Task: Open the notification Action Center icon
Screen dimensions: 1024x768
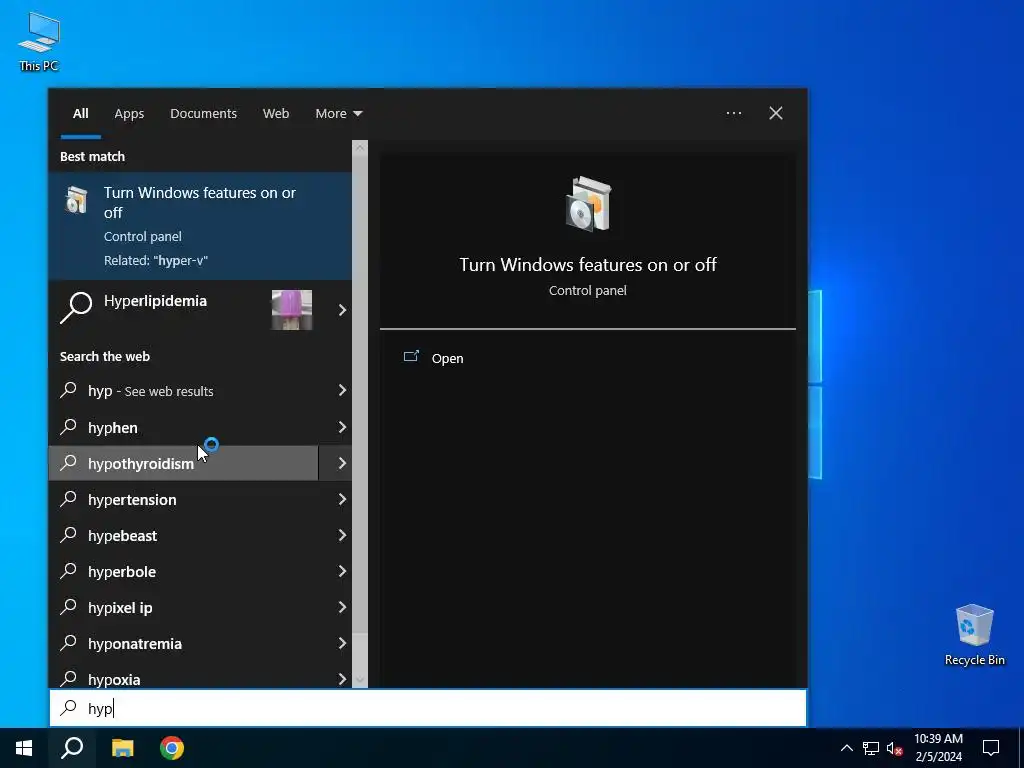Action: 991,748
